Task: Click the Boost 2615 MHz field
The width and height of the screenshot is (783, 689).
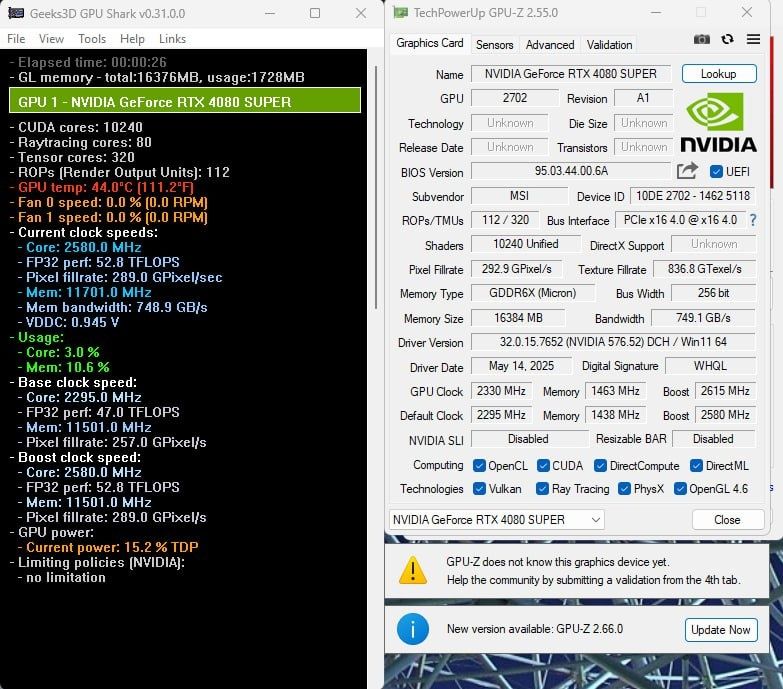Action: point(725,391)
